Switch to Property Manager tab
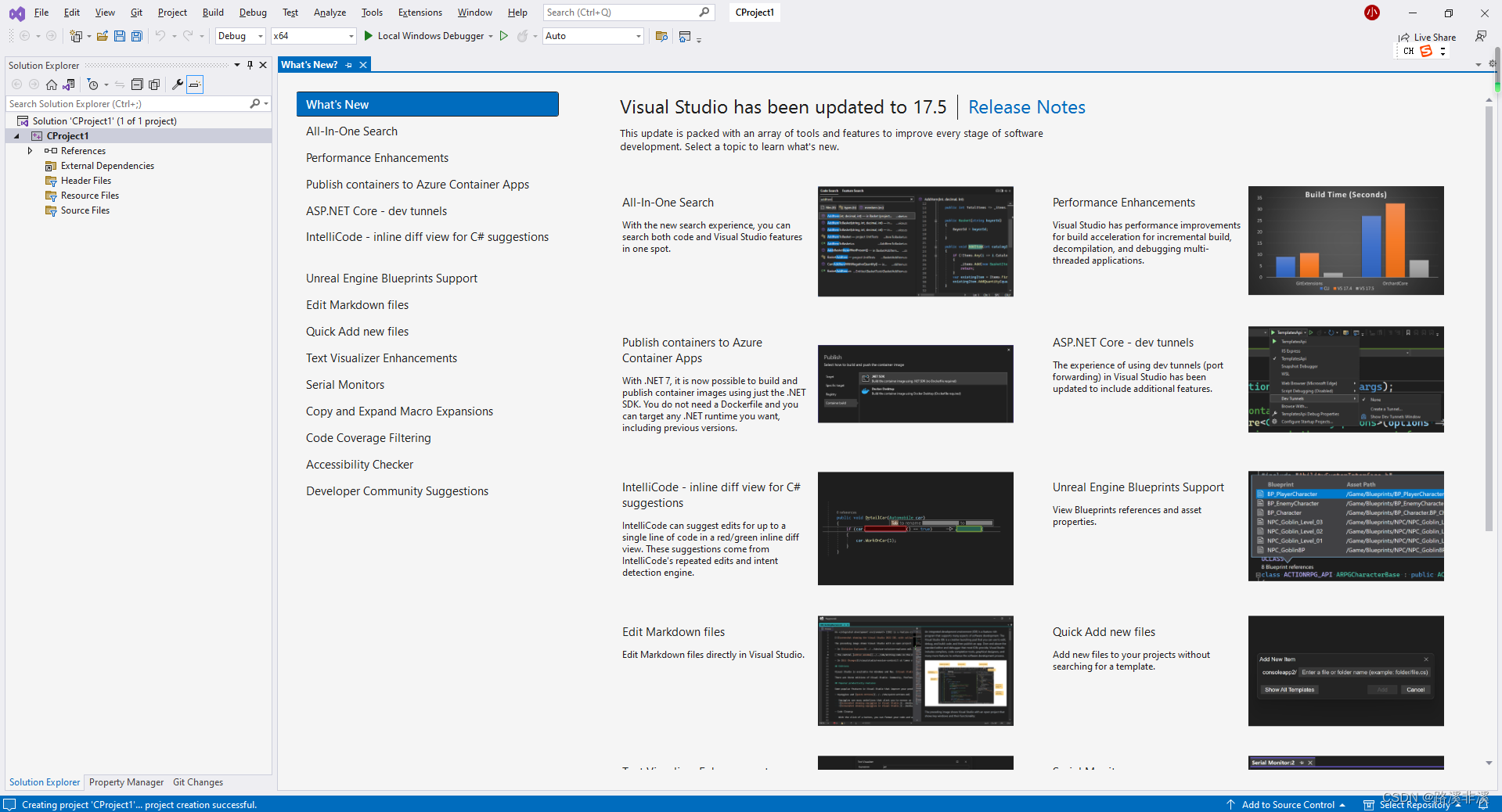Screen dimensions: 1502x812 (x=126, y=782)
